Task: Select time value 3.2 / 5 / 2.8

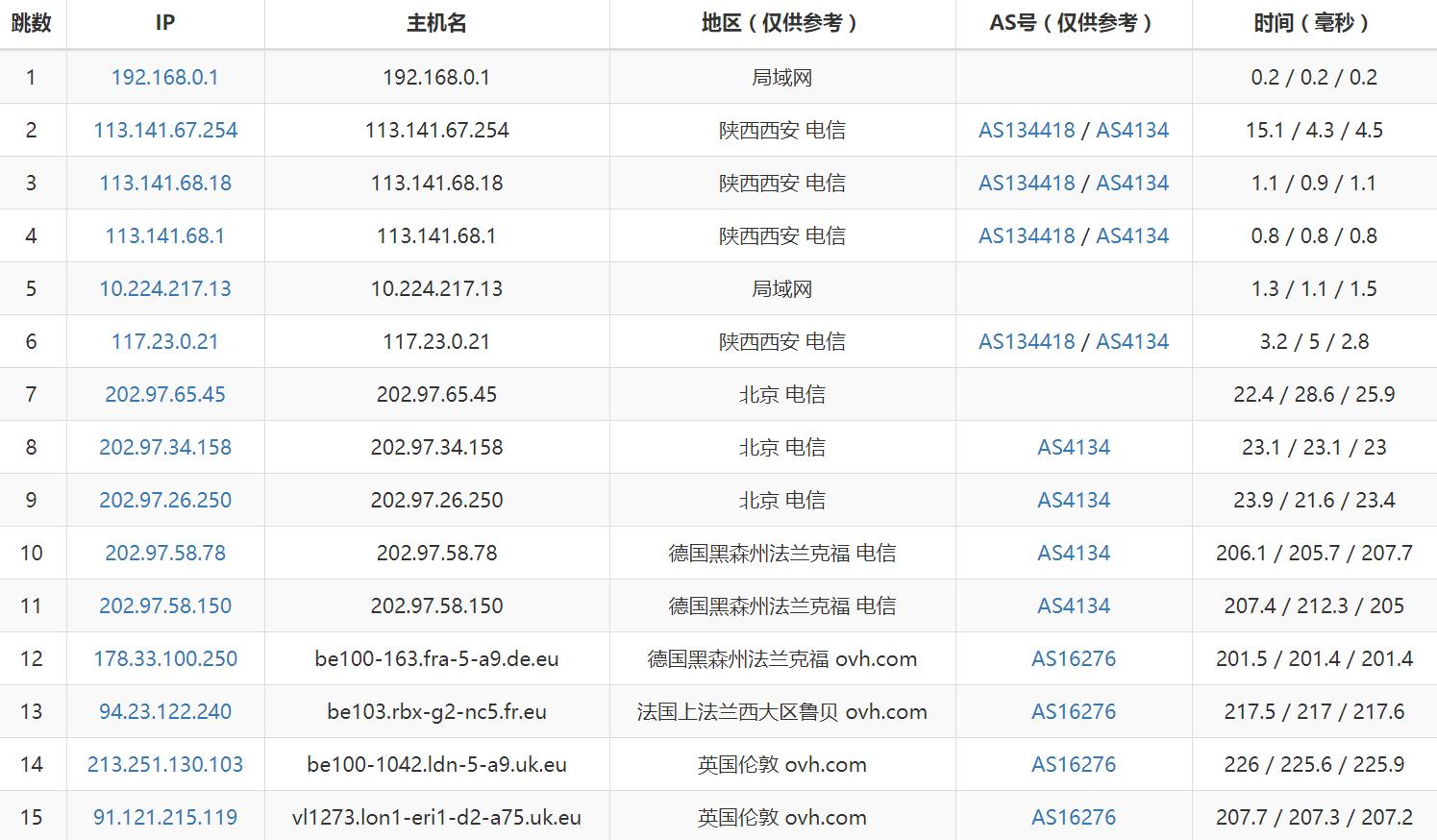Action: [1314, 341]
